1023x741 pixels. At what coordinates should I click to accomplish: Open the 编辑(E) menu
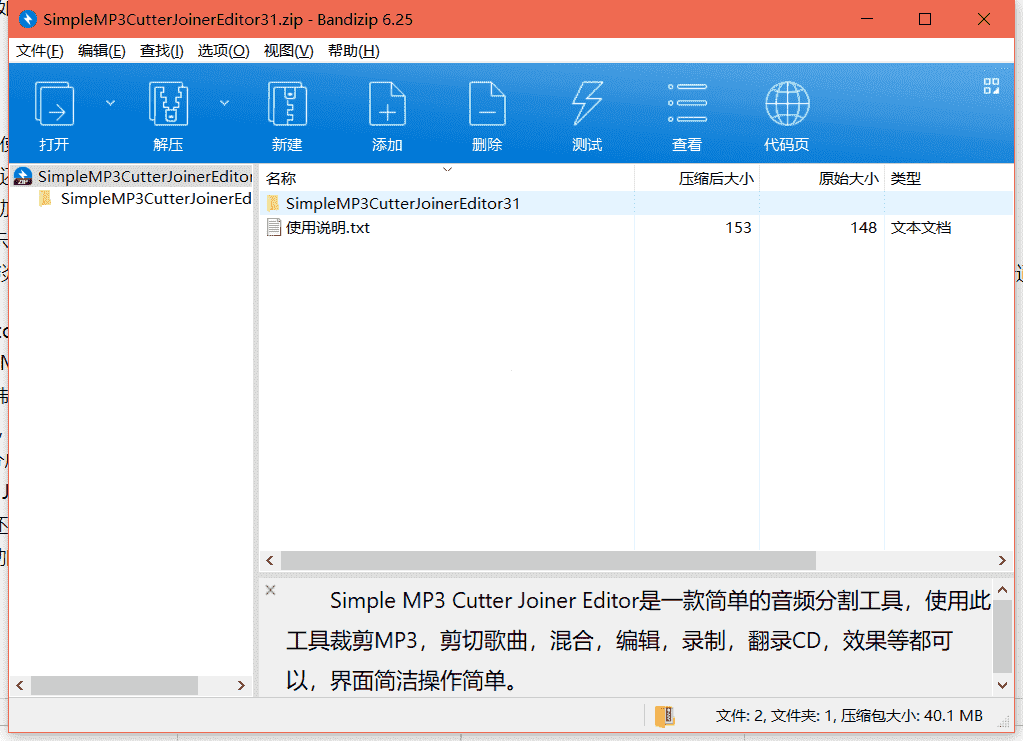(x=102, y=51)
